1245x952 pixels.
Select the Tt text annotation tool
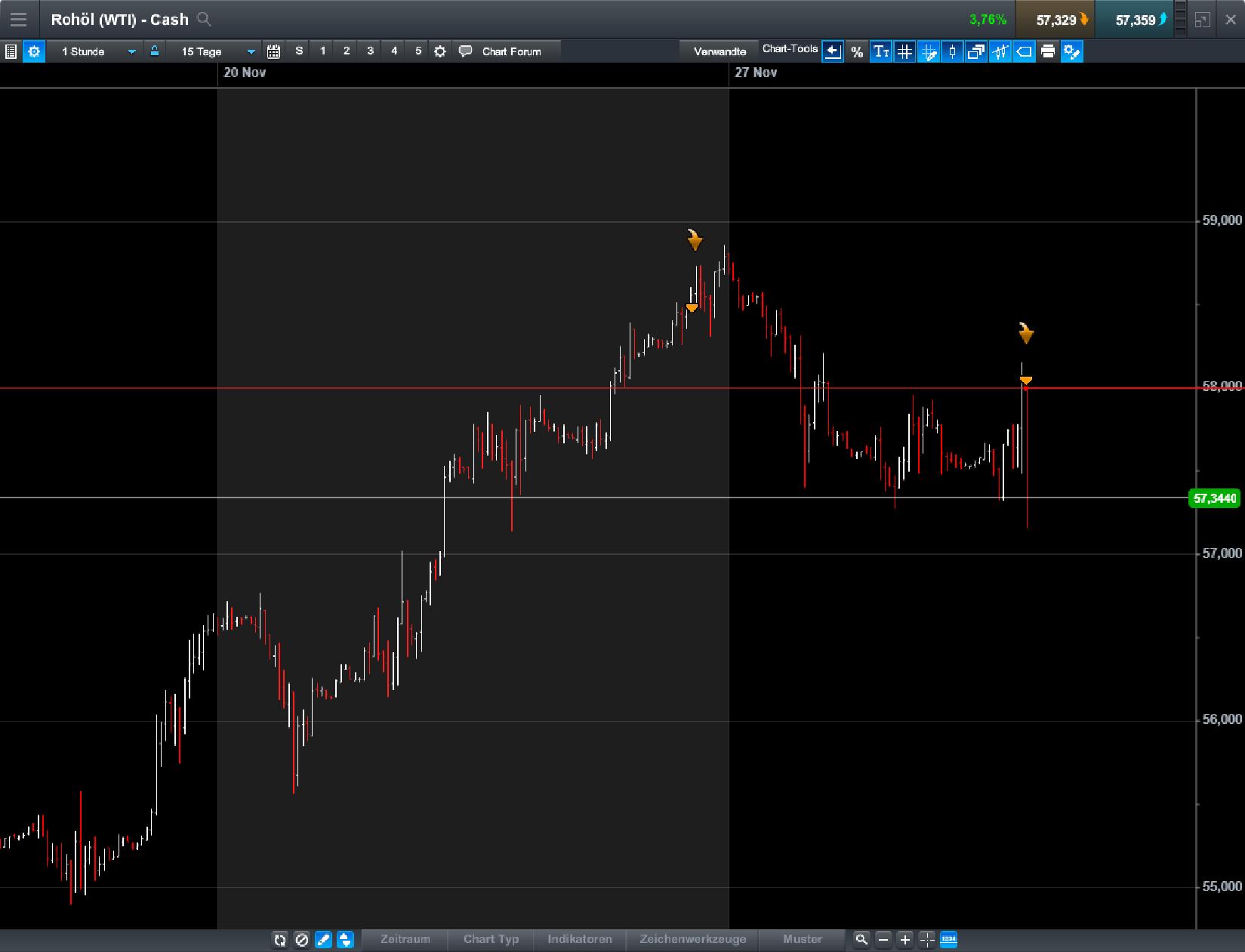click(x=880, y=51)
